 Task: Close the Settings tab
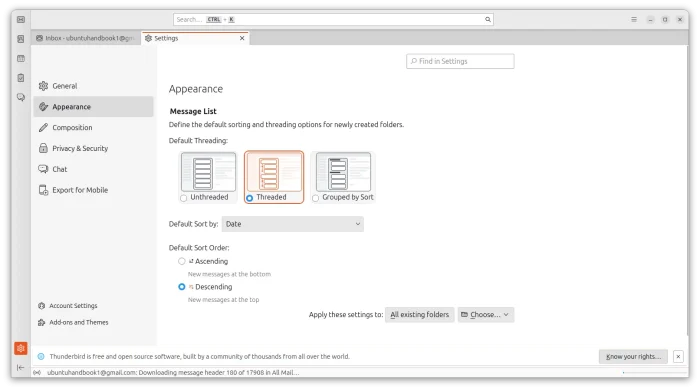242,38
